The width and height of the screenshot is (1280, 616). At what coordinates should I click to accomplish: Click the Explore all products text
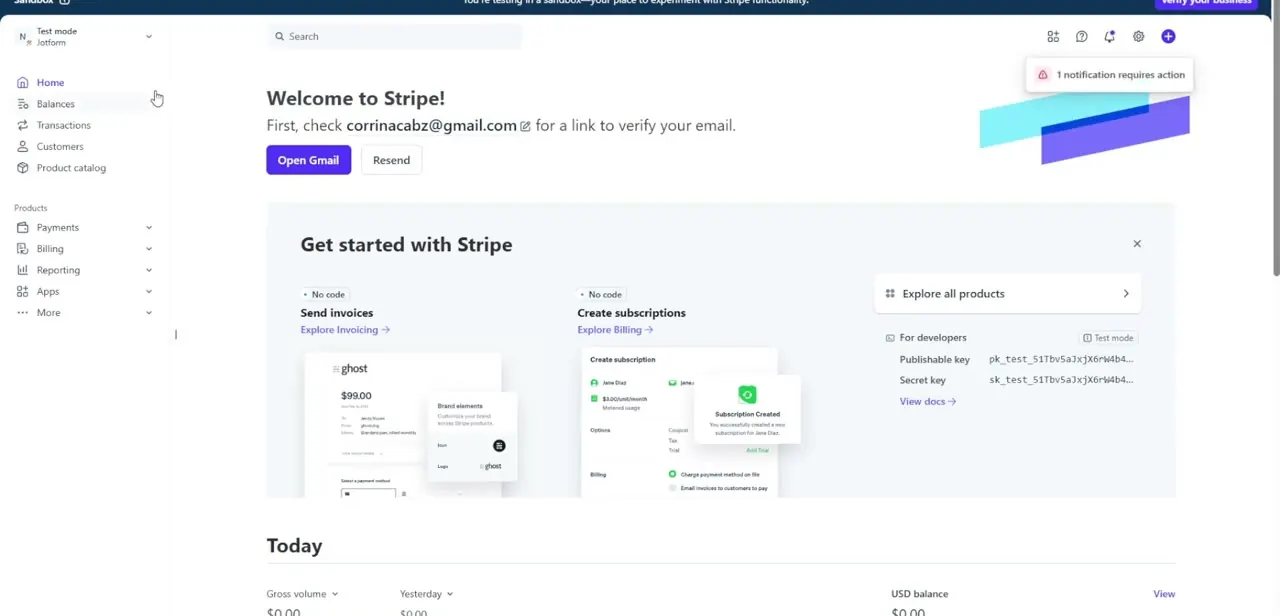point(953,294)
